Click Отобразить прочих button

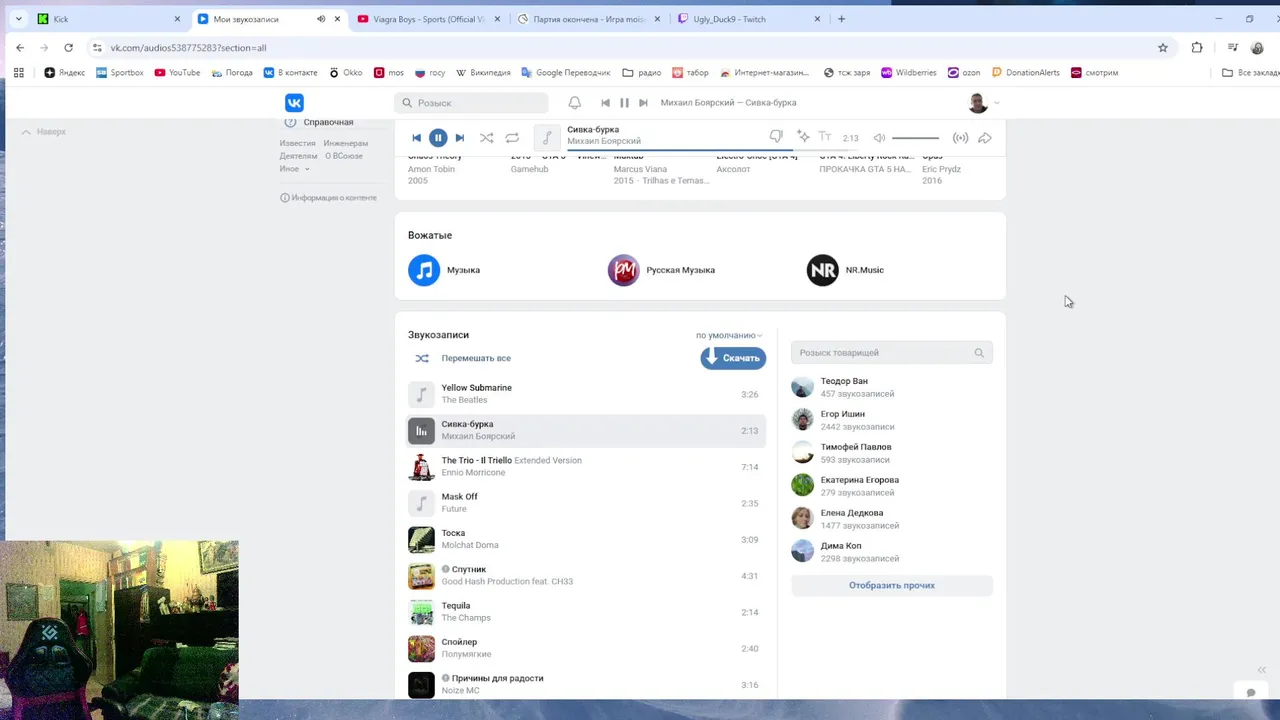[892, 585]
